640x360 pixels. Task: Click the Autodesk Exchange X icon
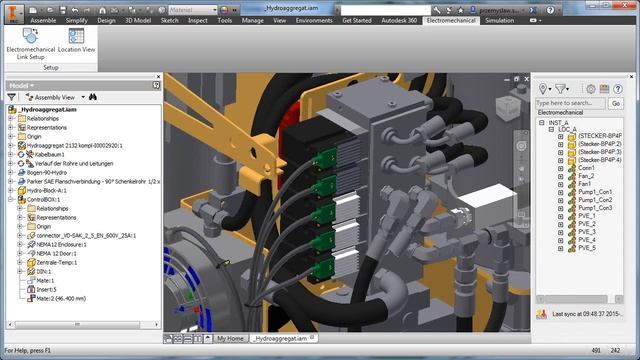533,10
